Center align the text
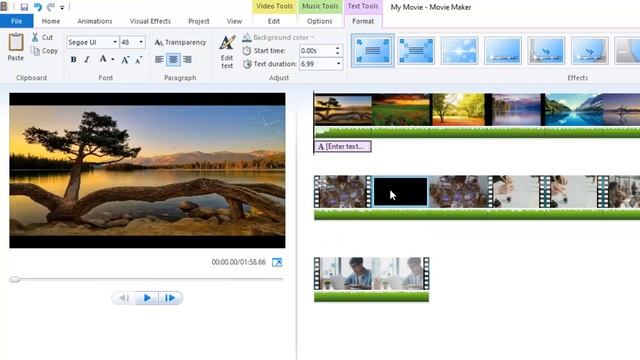This screenshot has height=360, width=640. [173, 60]
